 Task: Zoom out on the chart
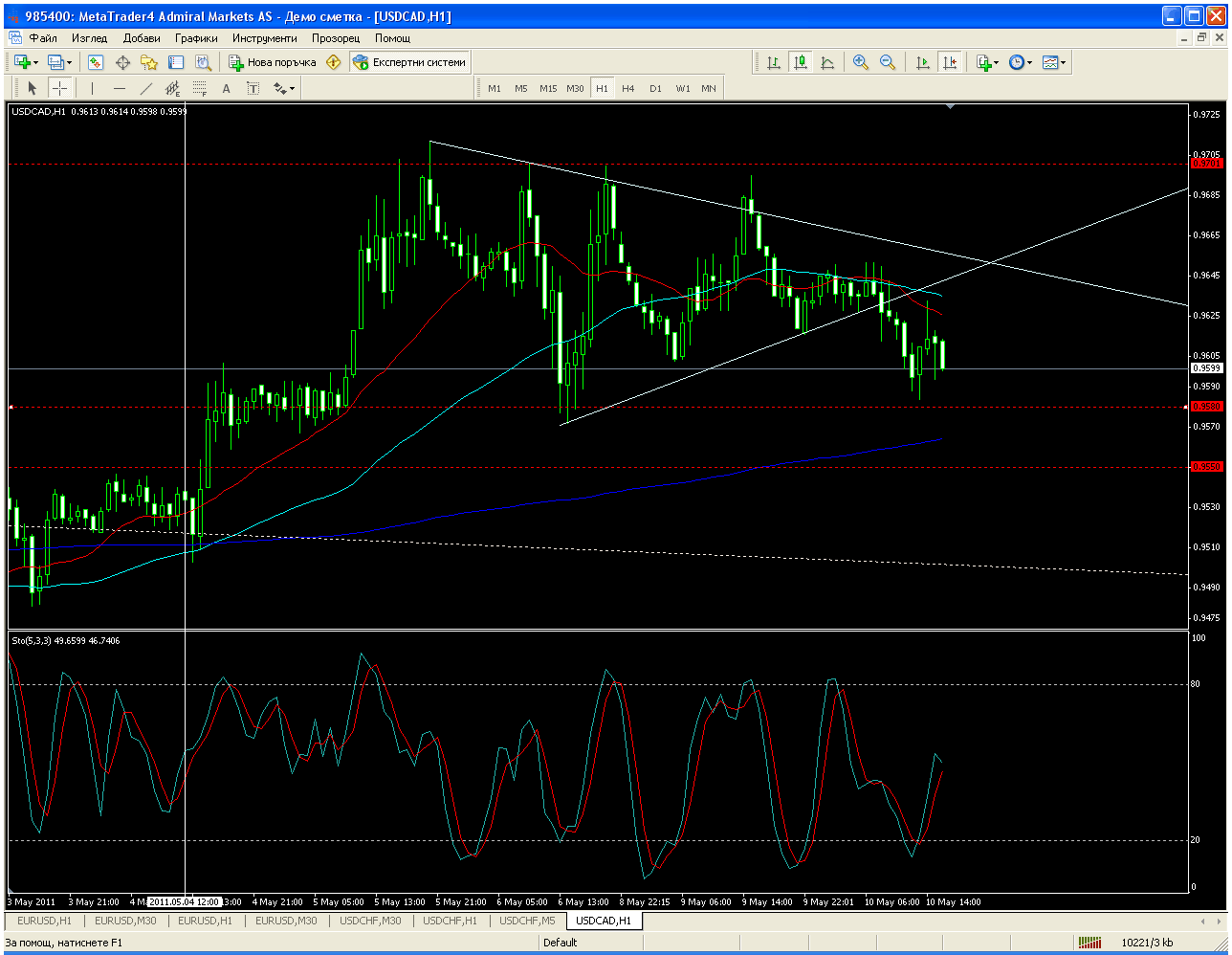[x=888, y=62]
